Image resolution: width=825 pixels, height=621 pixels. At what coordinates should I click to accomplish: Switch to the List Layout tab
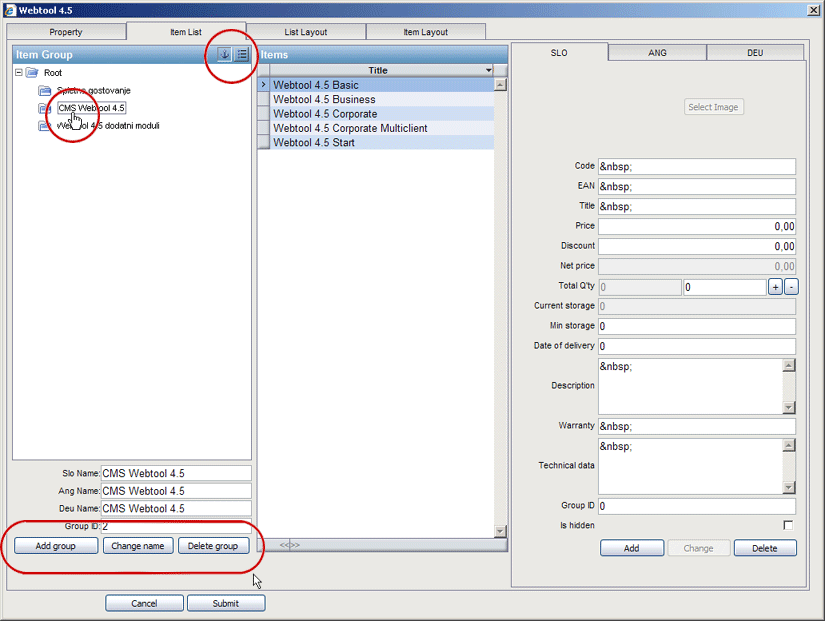click(306, 32)
